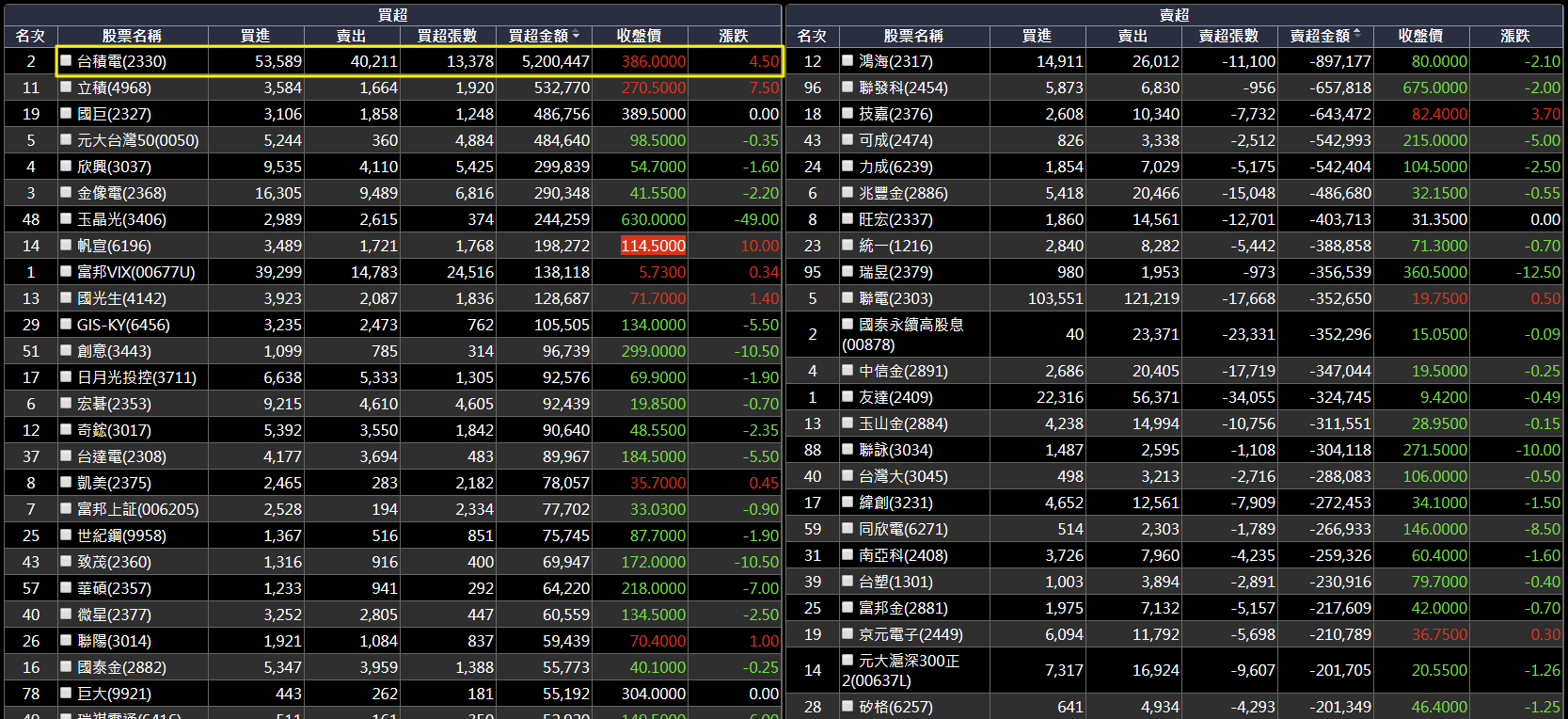Tick the checkbox for 鴻海(2317)
Image resolution: width=1568 pixels, height=719 pixels.
(847, 60)
